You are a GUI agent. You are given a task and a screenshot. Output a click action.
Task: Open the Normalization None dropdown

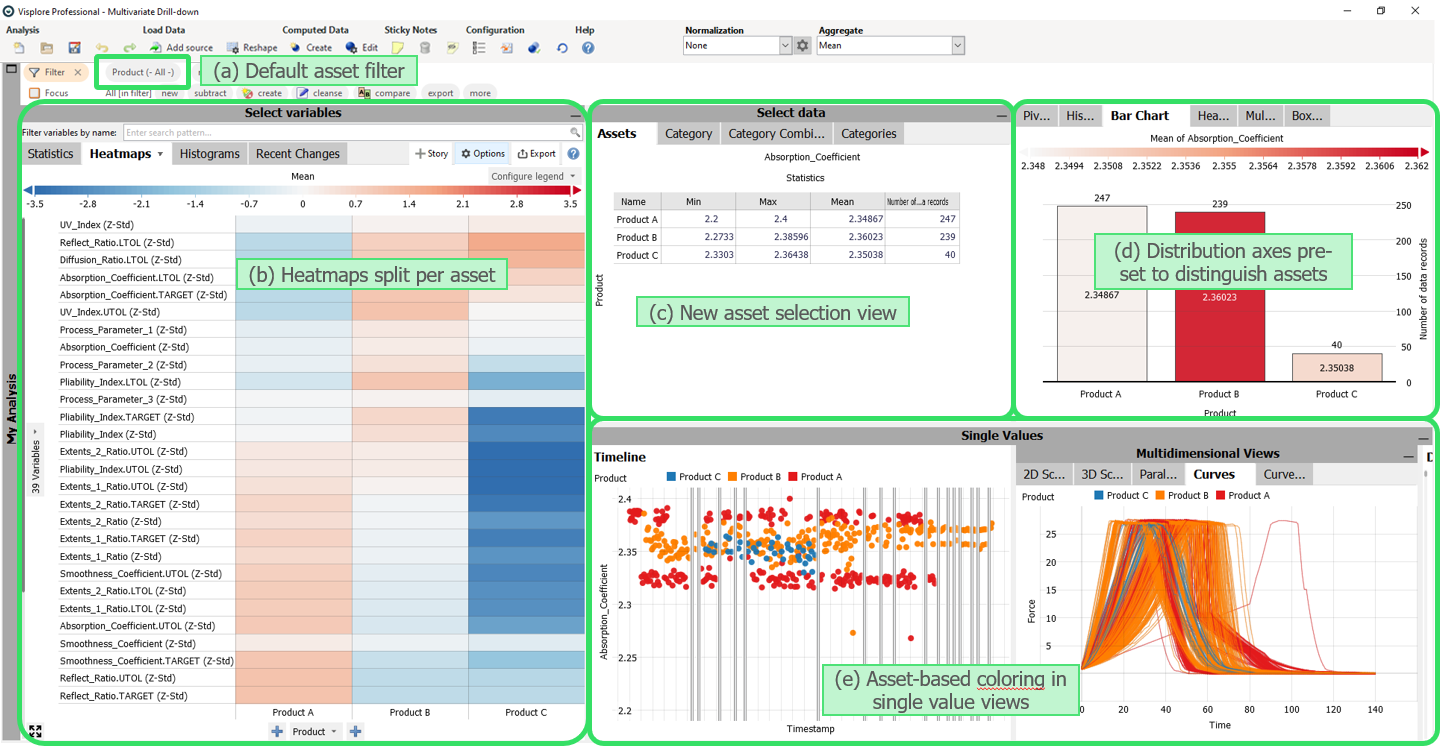[x=784, y=46]
